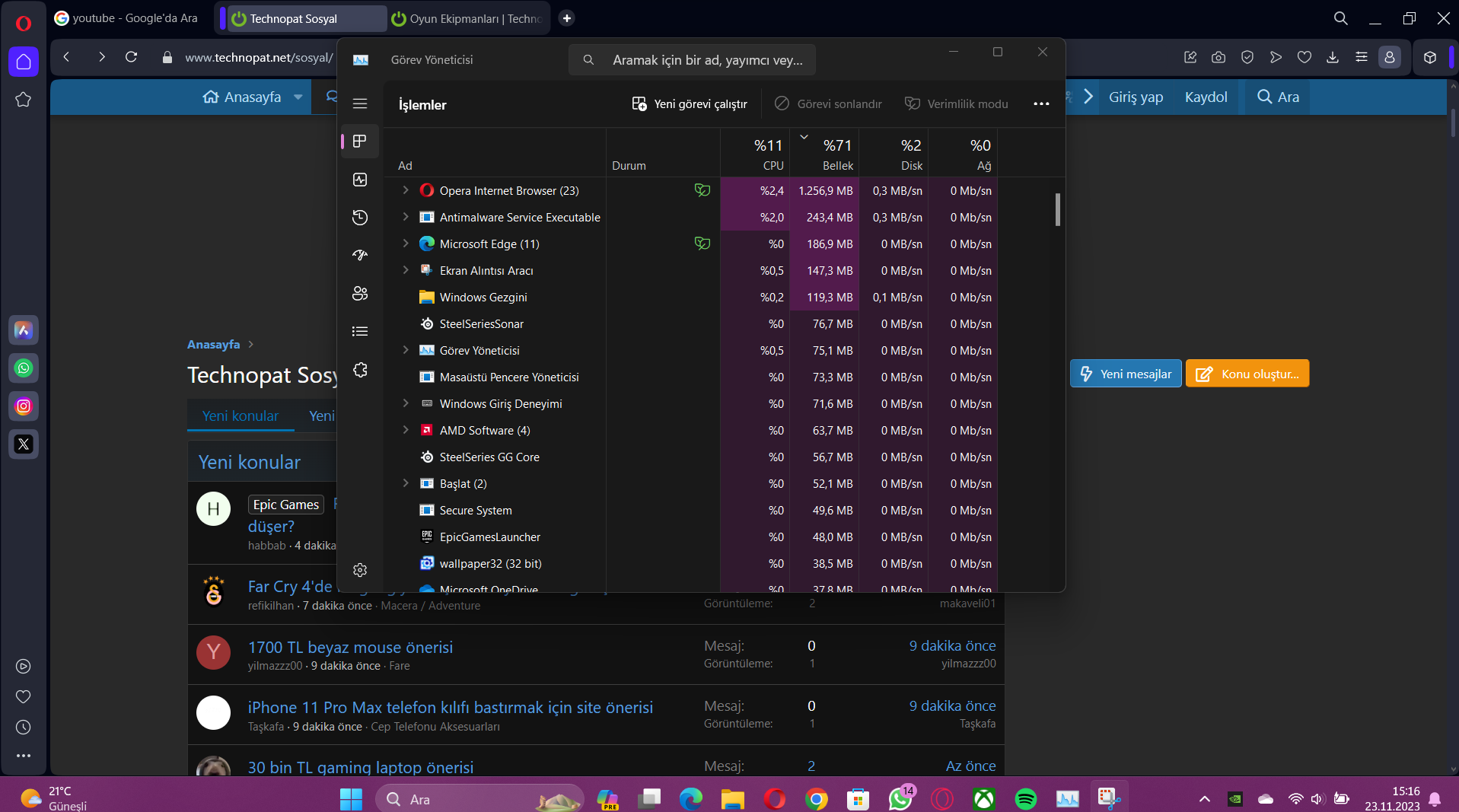Image resolution: width=1459 pixels, height=812 pixels.
Task: Click Opera heart pinboards icon in toolbar
Action: pyautogui.click(x=1304, y=57)
